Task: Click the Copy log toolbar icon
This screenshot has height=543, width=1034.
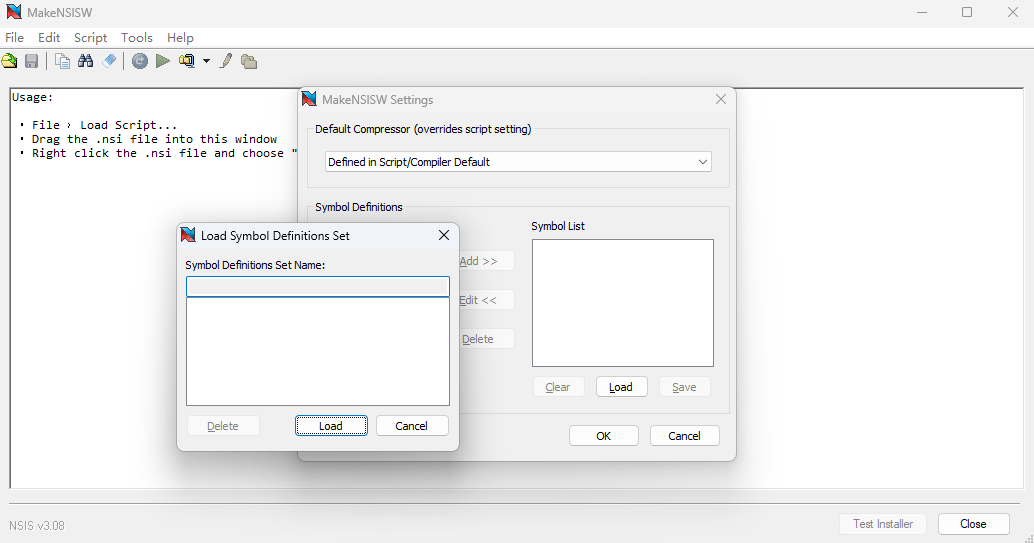Action: 63,61
